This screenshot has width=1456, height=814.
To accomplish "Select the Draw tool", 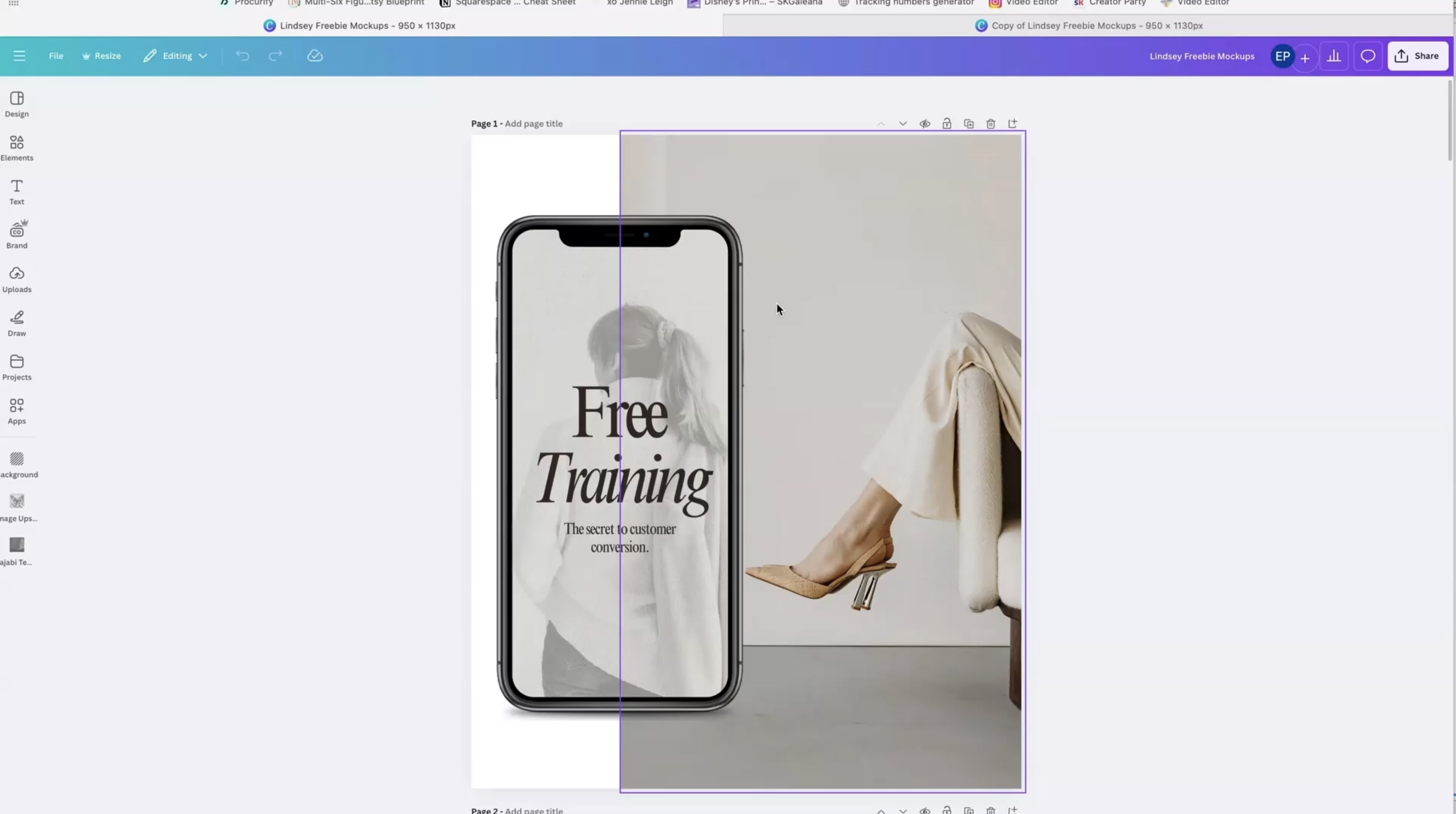I will click(x=16, y=323).
